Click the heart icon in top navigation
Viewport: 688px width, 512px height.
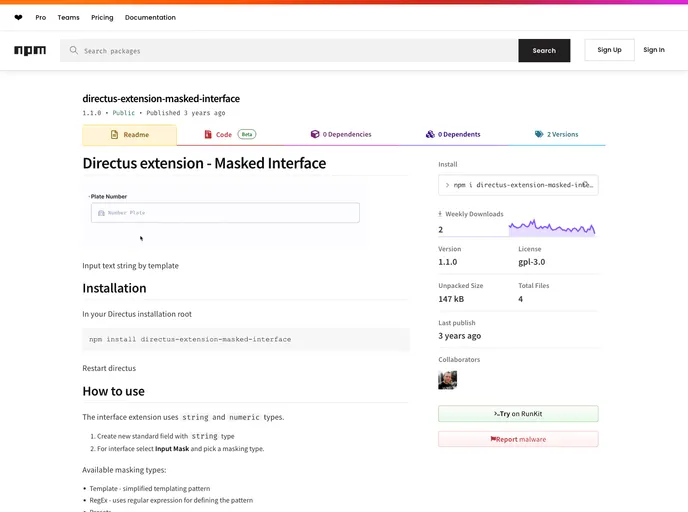18,18
